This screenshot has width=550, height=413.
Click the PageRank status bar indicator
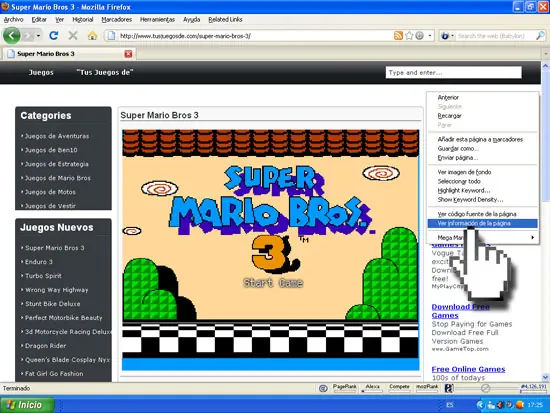(344, 387)
